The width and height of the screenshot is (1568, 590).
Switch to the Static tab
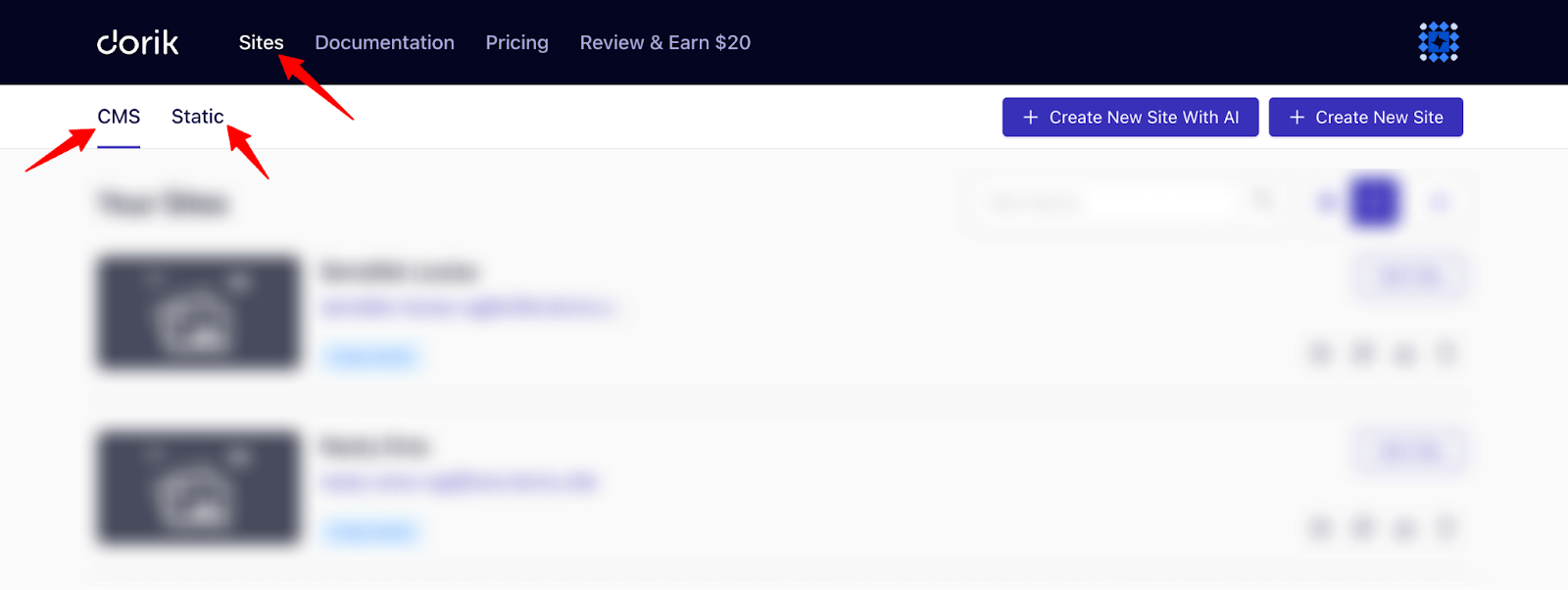(x=197, y=117)
